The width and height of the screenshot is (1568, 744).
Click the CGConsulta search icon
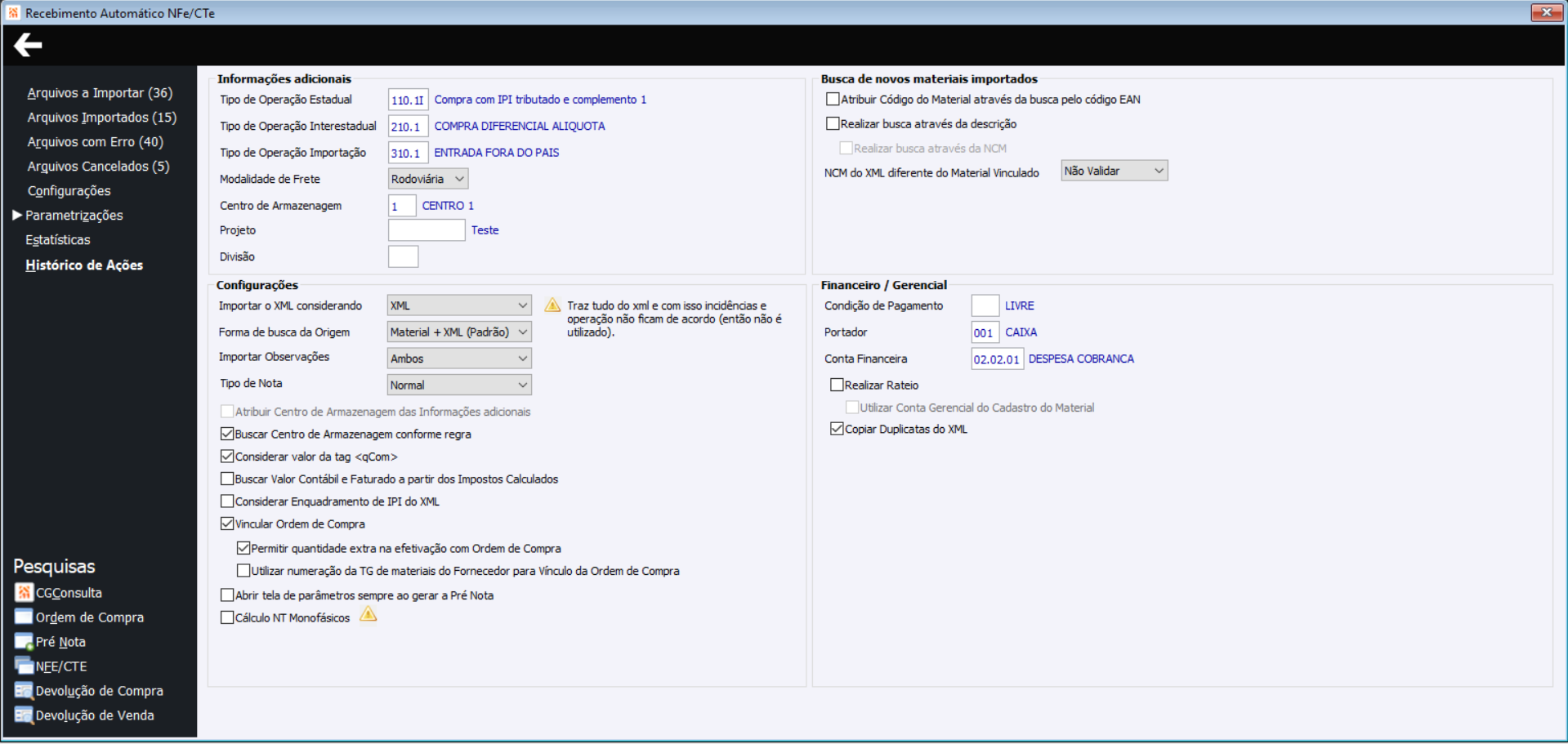(x=24, y=592)
